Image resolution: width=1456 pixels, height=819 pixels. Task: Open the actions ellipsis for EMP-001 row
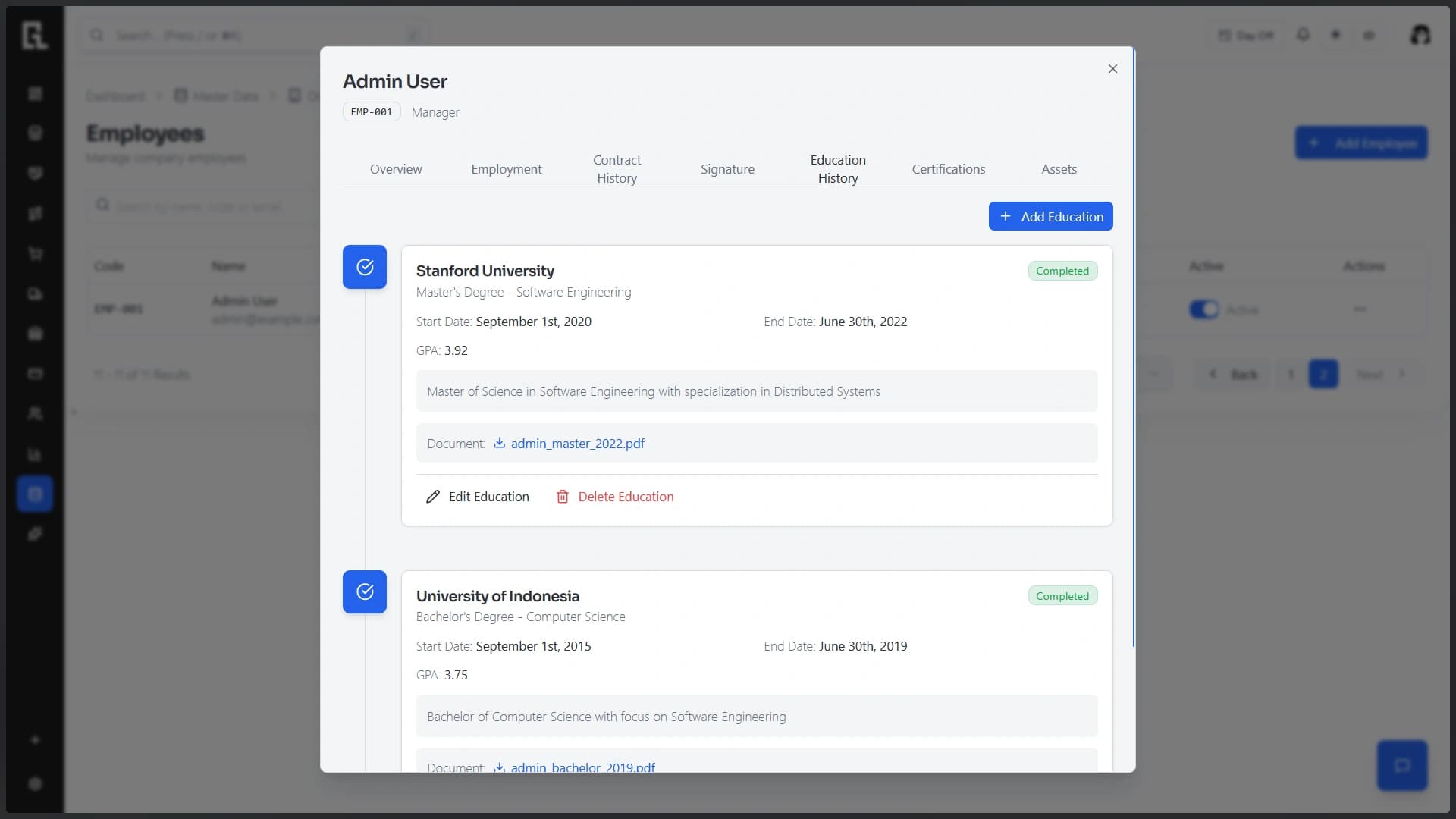pos(1360,309)
